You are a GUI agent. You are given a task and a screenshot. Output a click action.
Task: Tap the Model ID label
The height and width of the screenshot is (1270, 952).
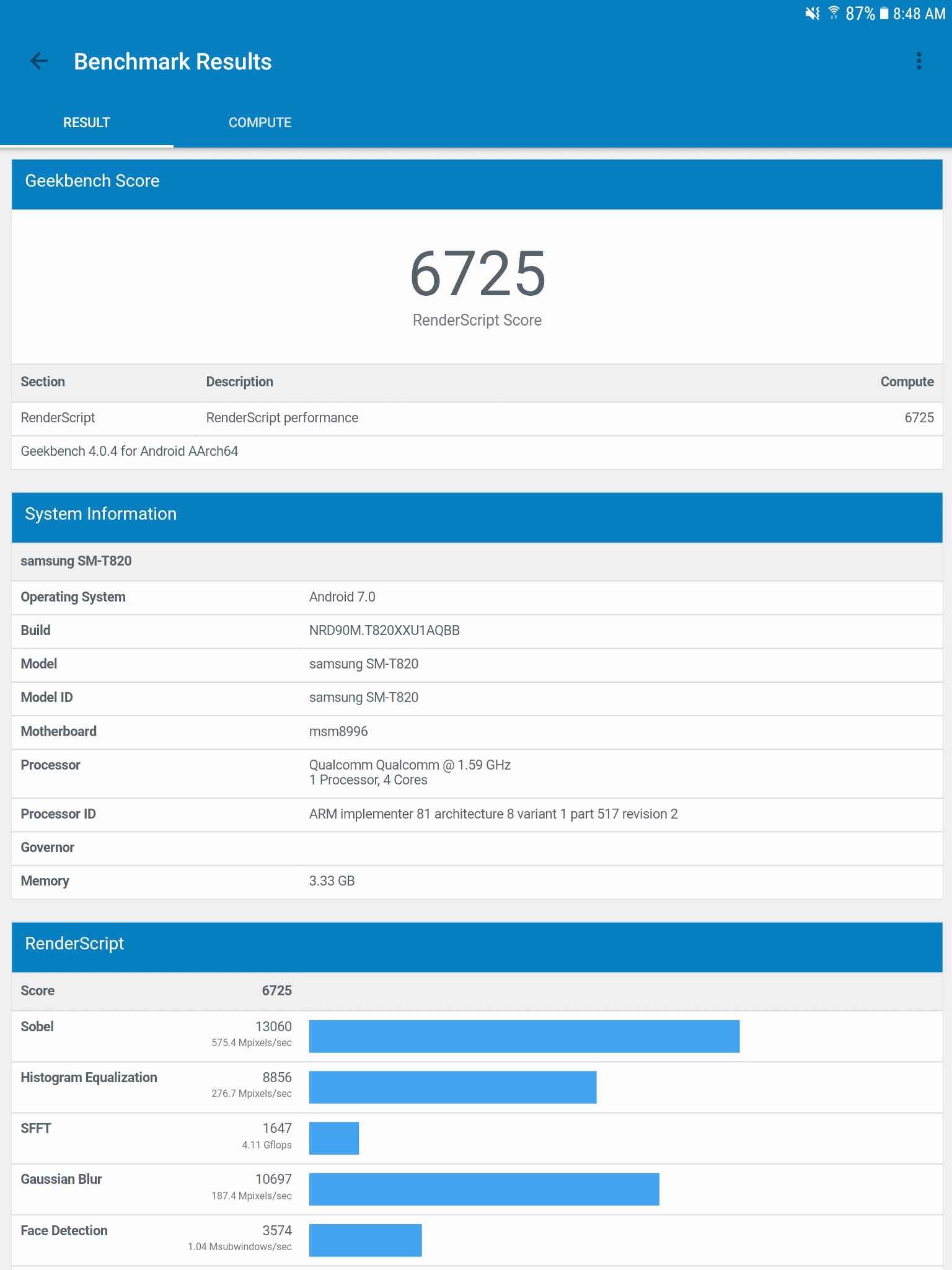click(46, 698)
